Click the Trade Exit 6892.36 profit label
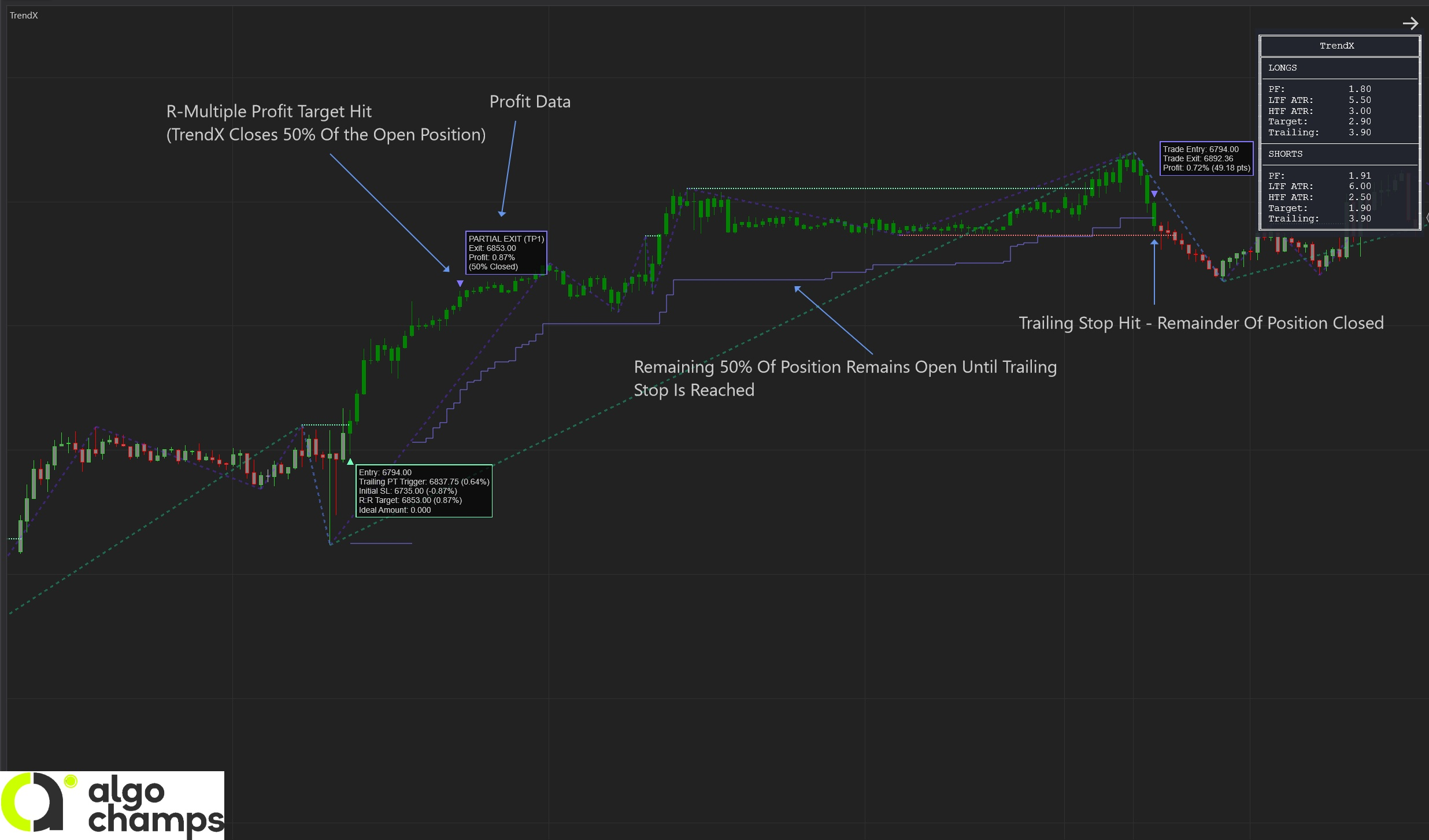Image resolution: width=1429 pixels, height=840 pixels. (1206, 158)
